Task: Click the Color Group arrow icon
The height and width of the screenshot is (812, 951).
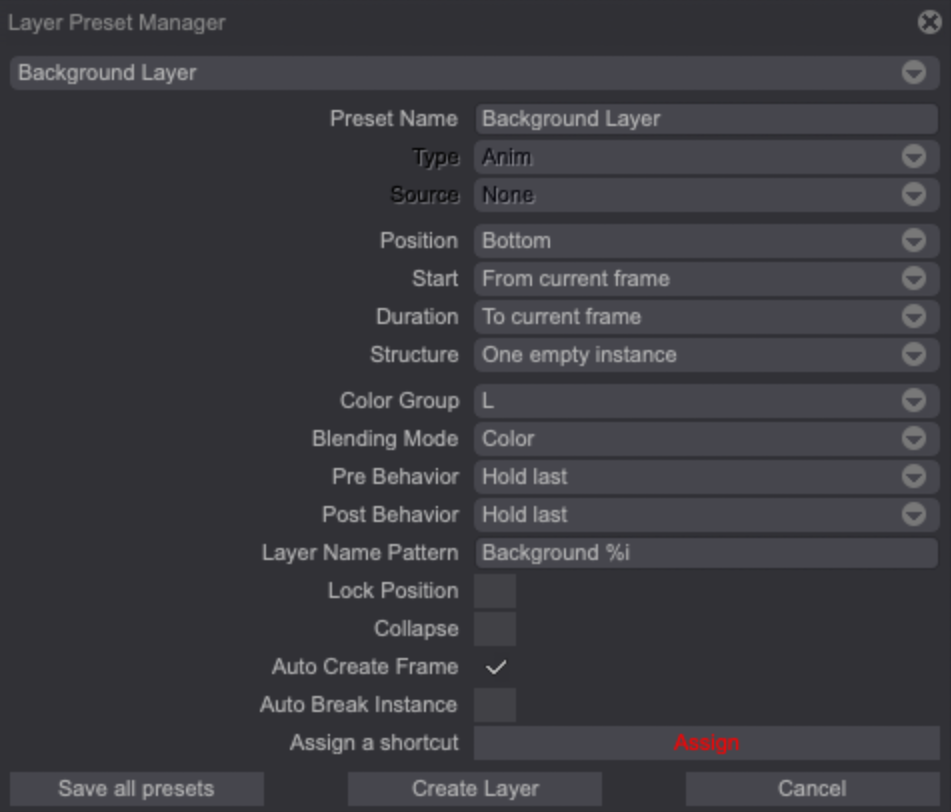Action: [913, 401]
